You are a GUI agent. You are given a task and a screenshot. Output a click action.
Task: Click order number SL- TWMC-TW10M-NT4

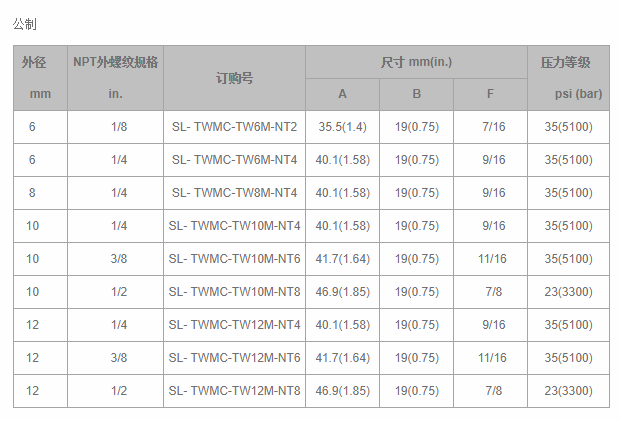(234, 226)
